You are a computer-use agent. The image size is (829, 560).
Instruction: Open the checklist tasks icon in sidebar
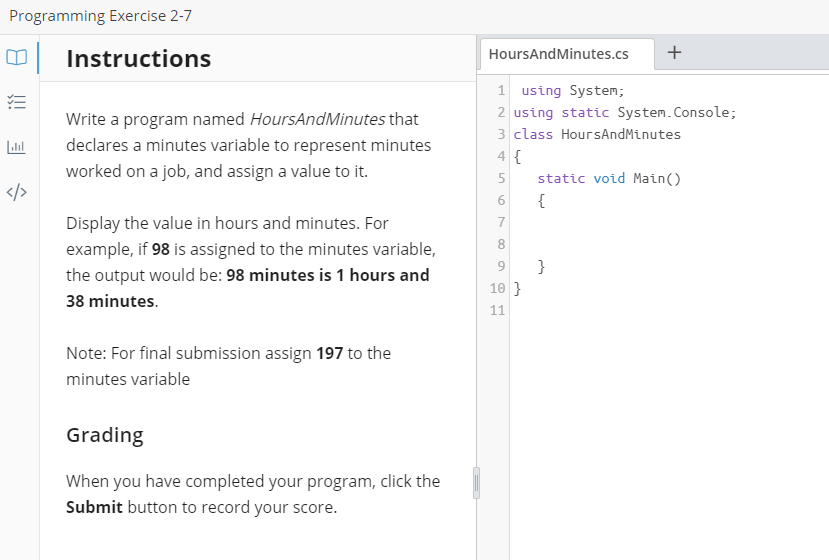[x=16, y=102]
